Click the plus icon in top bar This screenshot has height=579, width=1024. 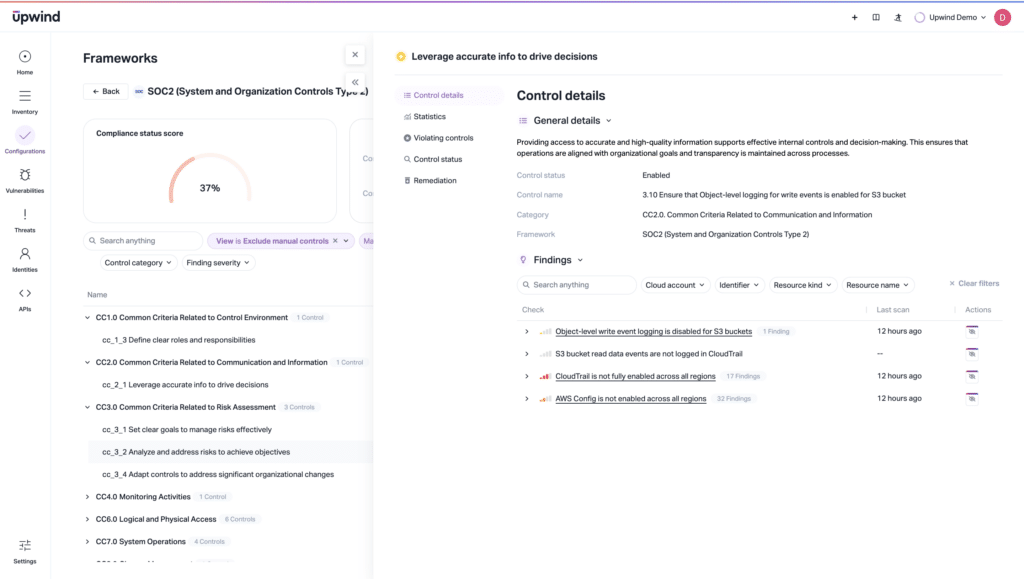coord(854,17)
